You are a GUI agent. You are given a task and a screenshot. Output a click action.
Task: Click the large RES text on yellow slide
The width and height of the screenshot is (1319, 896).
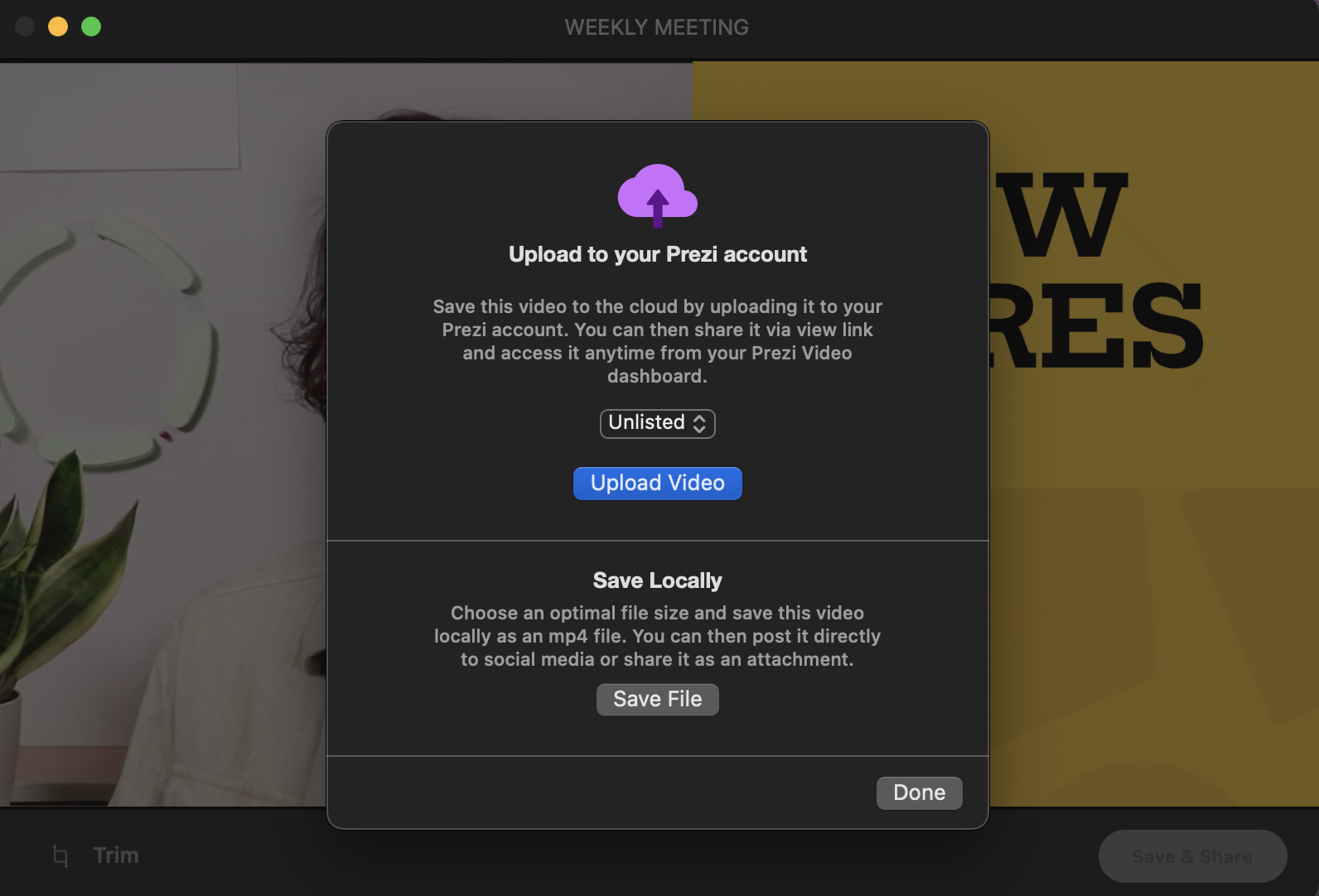(1098, 327)
